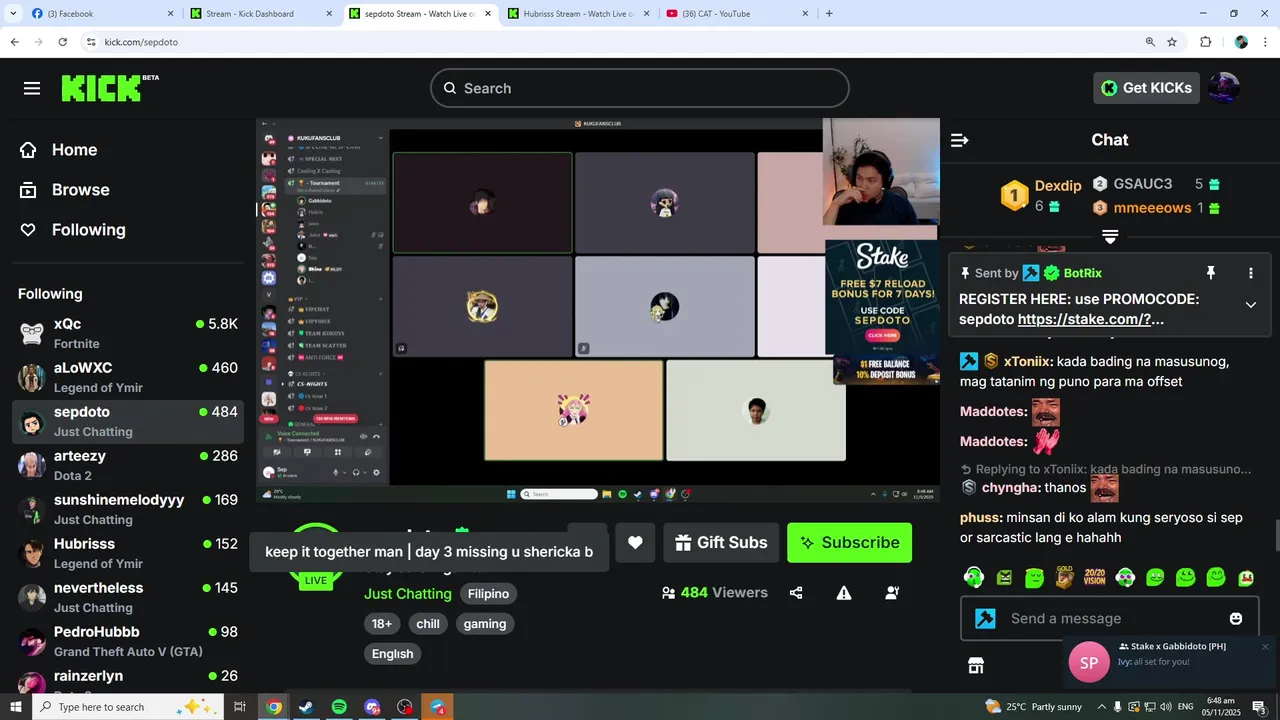
Task: Click Dexdip top gifter entry
Action: [1042, 196]
